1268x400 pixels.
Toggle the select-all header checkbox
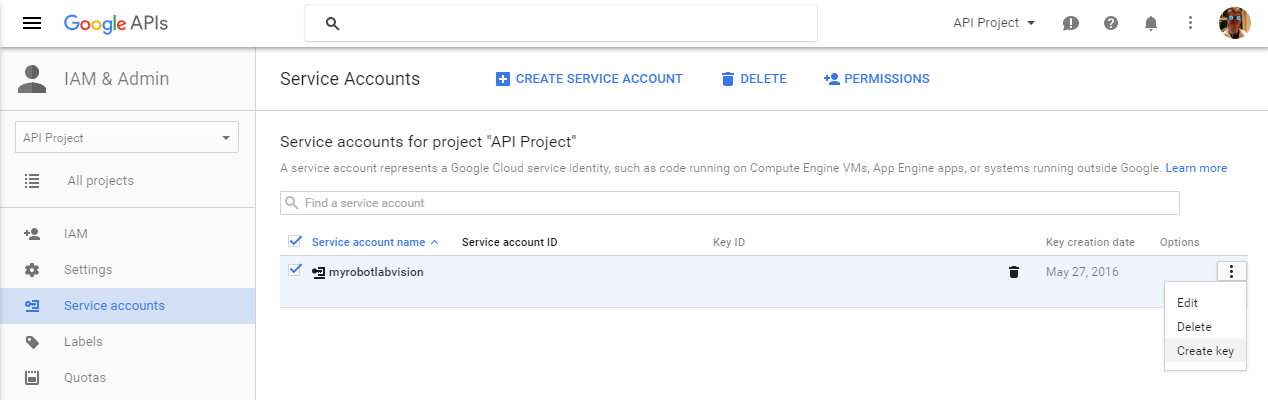tap(294, 241)
